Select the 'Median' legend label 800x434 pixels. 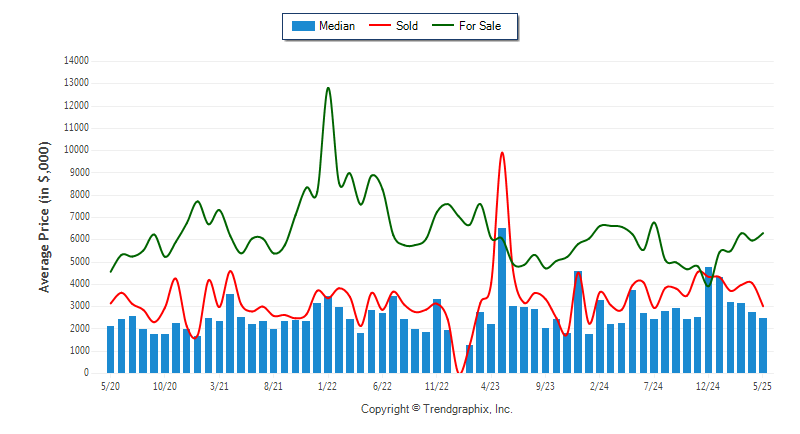tap(337, 26)
